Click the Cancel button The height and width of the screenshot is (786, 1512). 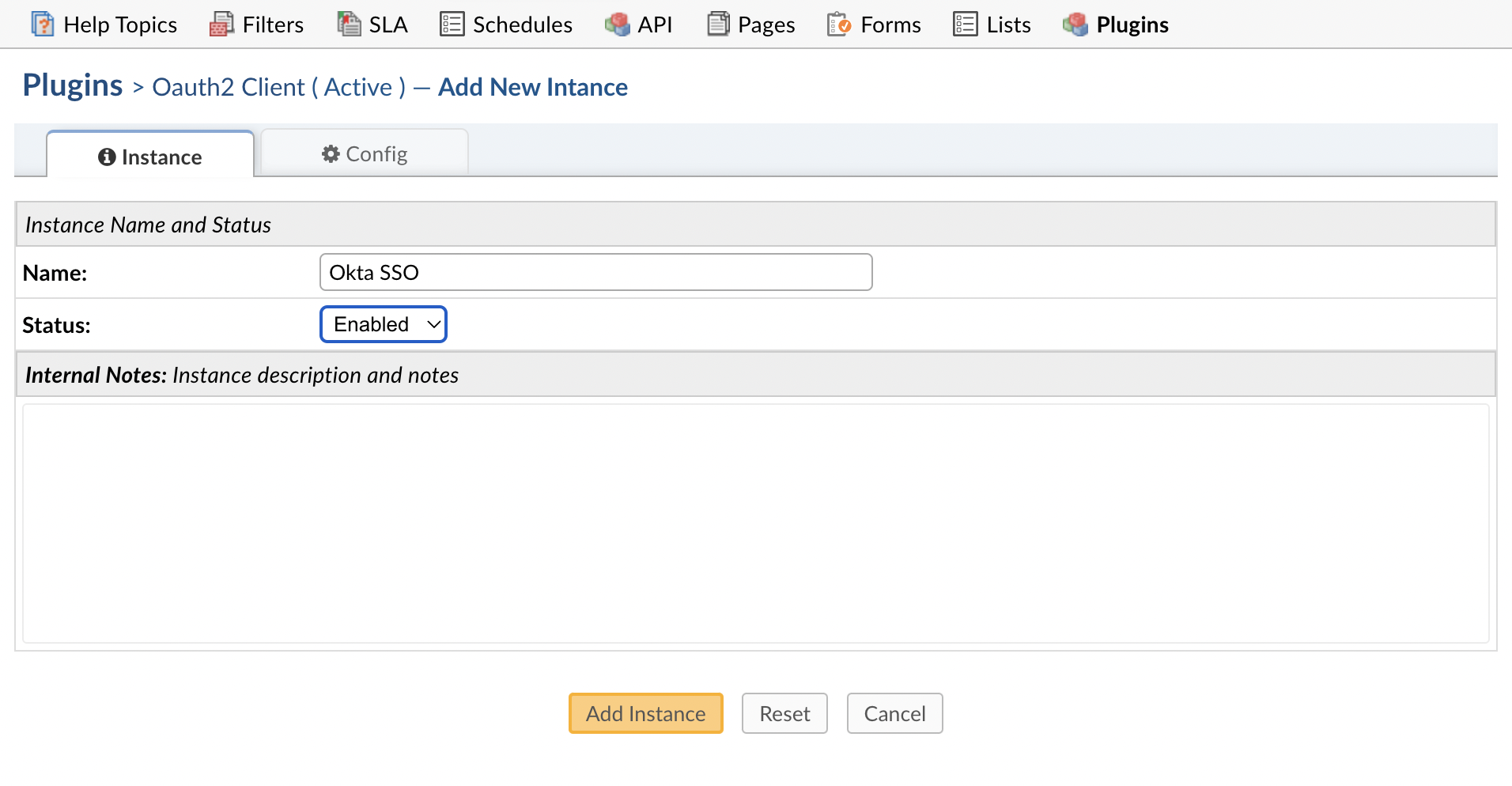coord(894,712)
